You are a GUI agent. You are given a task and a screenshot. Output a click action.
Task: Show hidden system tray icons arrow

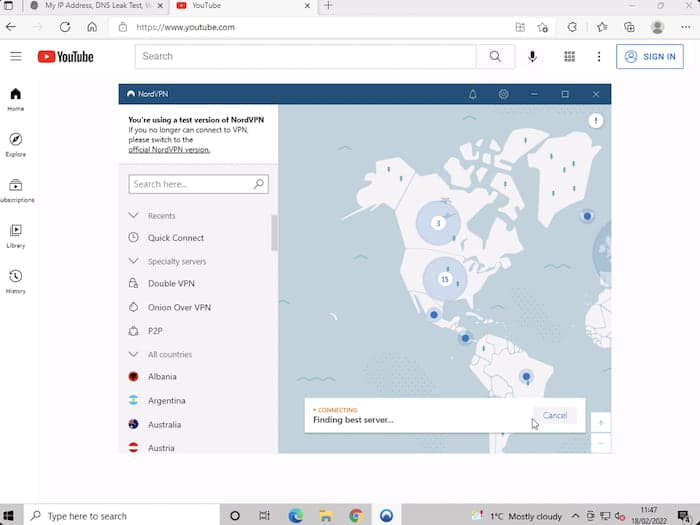pyautogui.click(x=575, y=516)
